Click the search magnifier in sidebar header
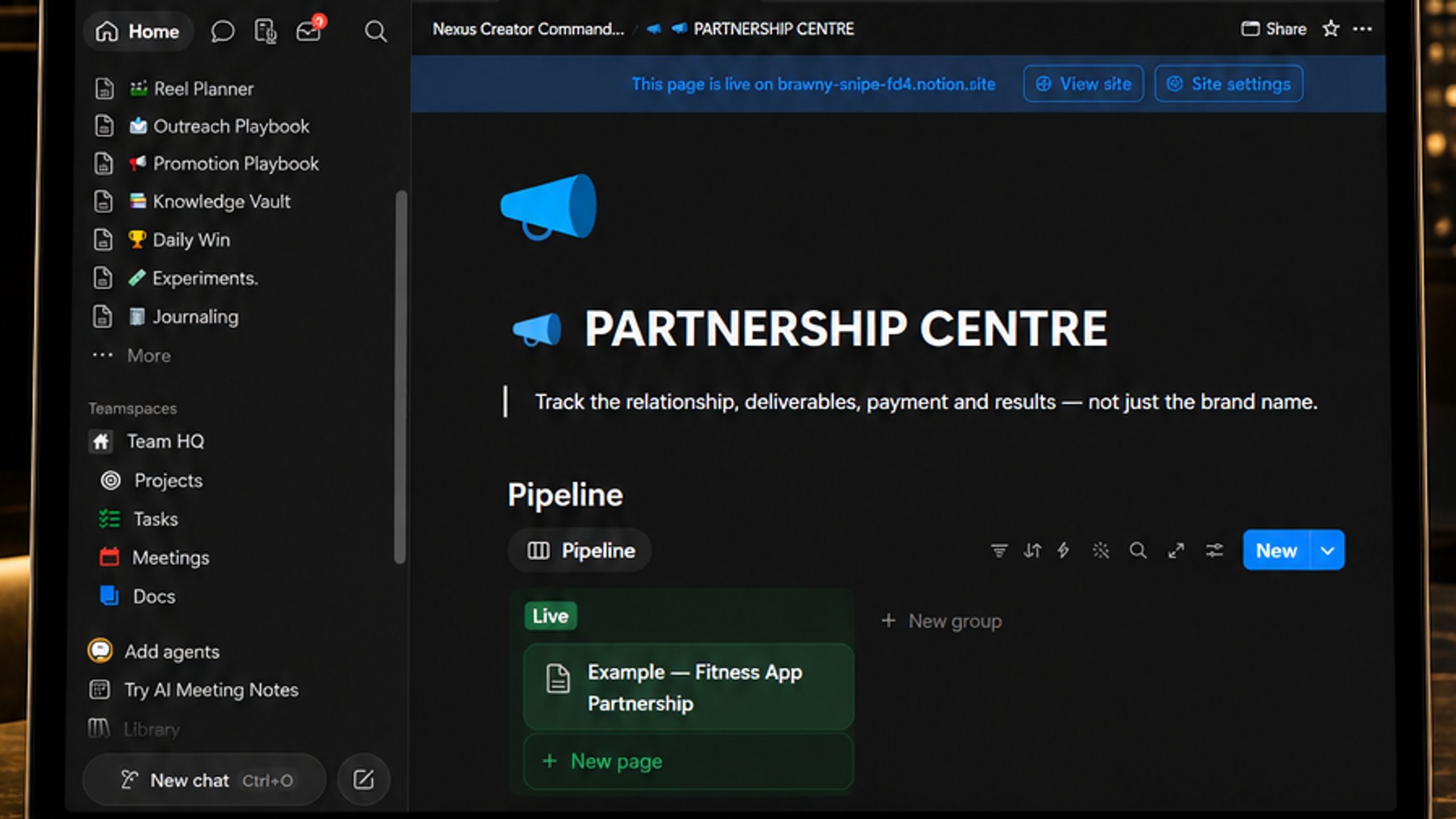The width and height of the screenshot is (1456, 819). pos(375,31)
